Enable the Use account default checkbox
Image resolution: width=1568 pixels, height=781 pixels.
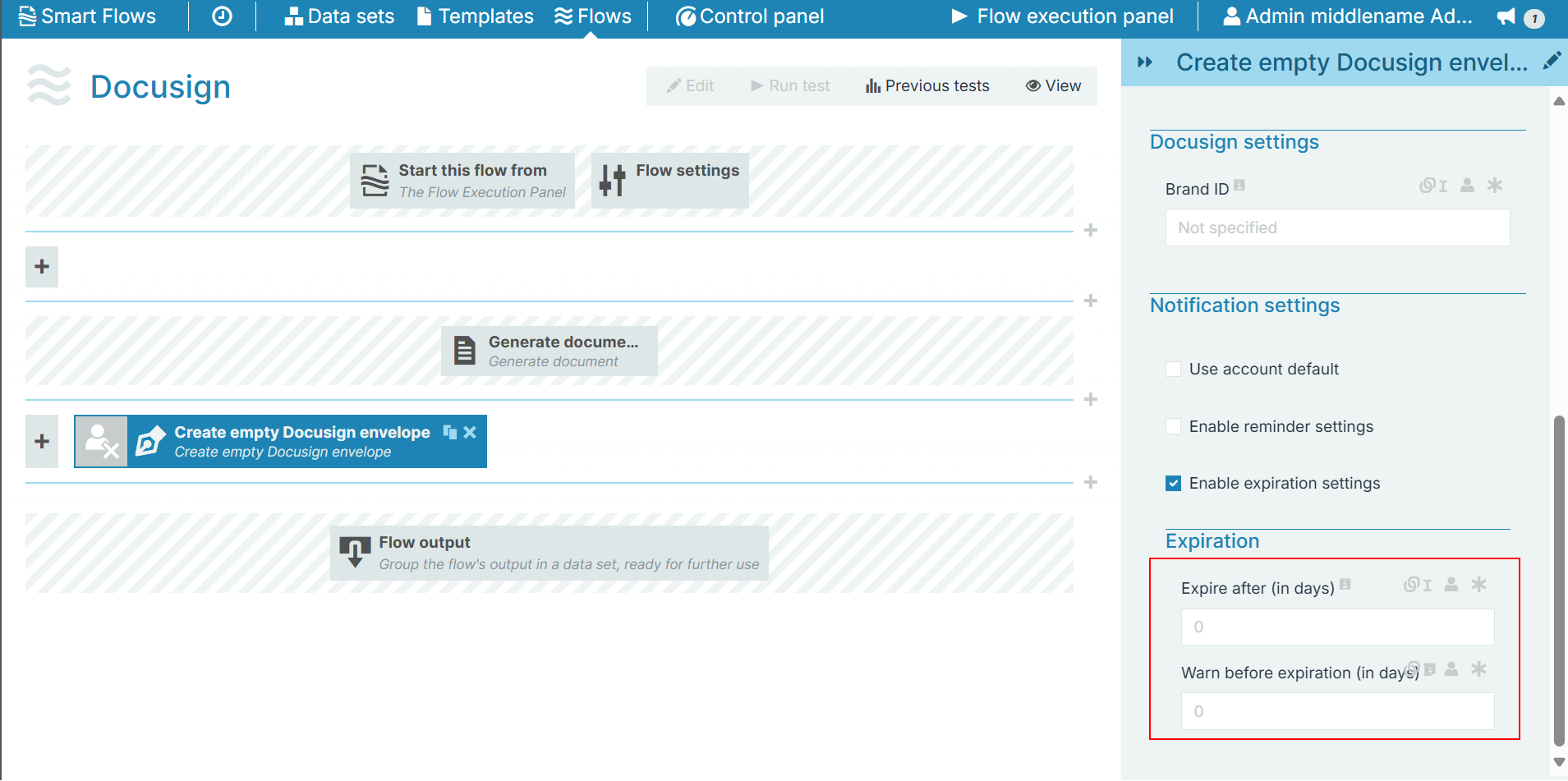click(x=1174, y=370)
